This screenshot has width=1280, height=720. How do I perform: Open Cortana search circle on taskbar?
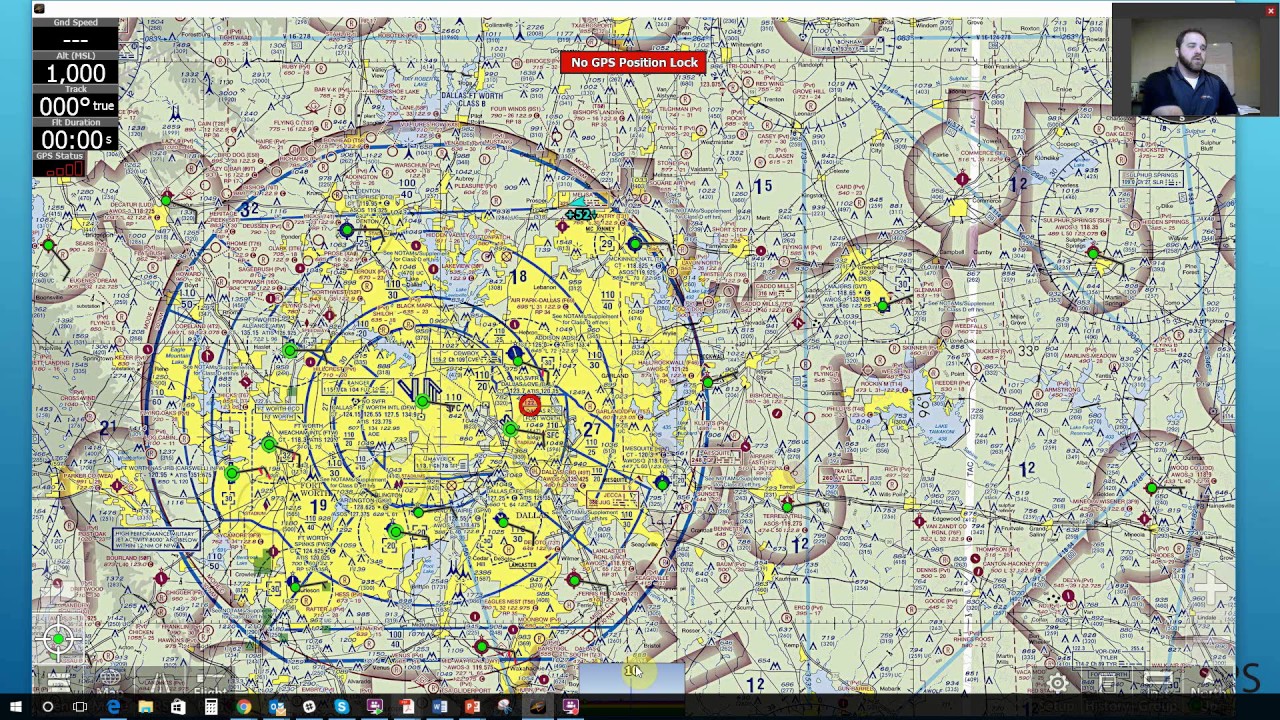47,708
